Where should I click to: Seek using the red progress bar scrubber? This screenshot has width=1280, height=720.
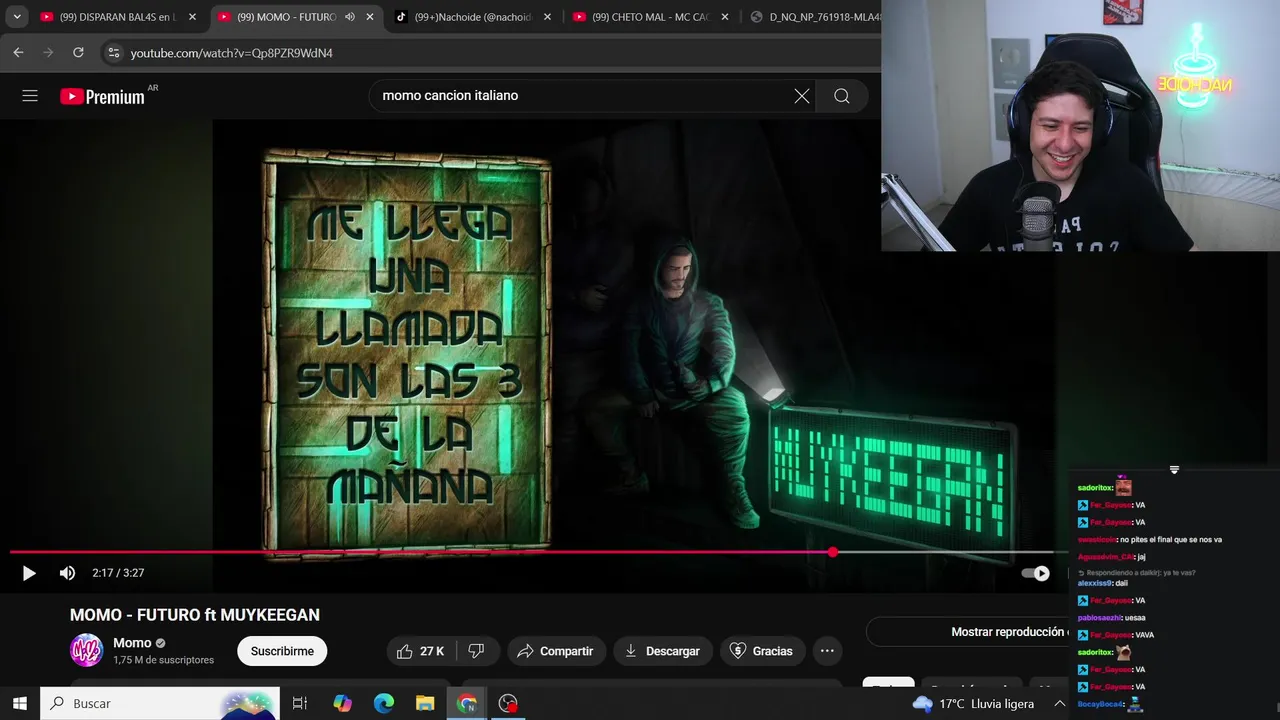[x=832, y=552]
